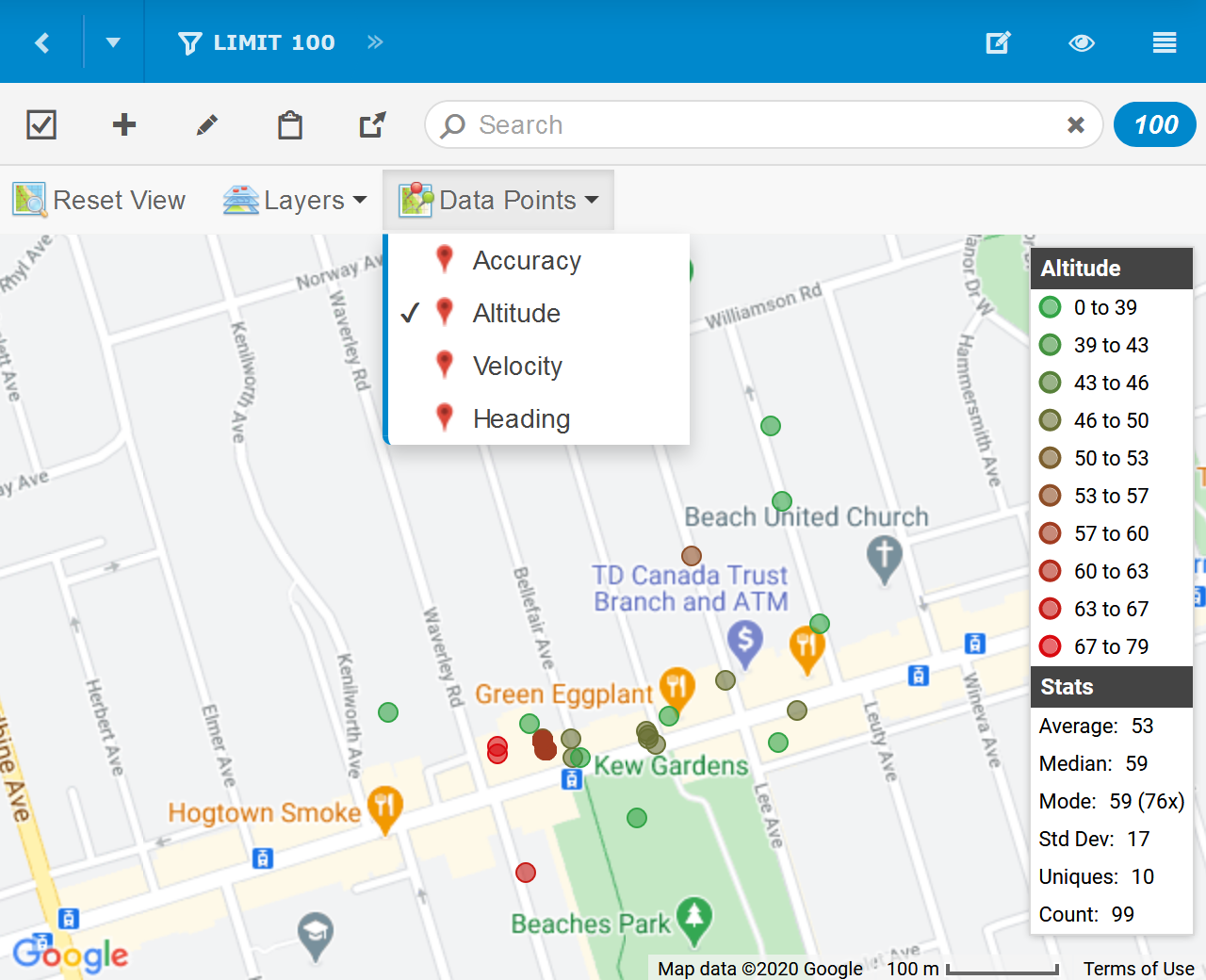Open the header dropdown triangle menu

click(113, 42)
